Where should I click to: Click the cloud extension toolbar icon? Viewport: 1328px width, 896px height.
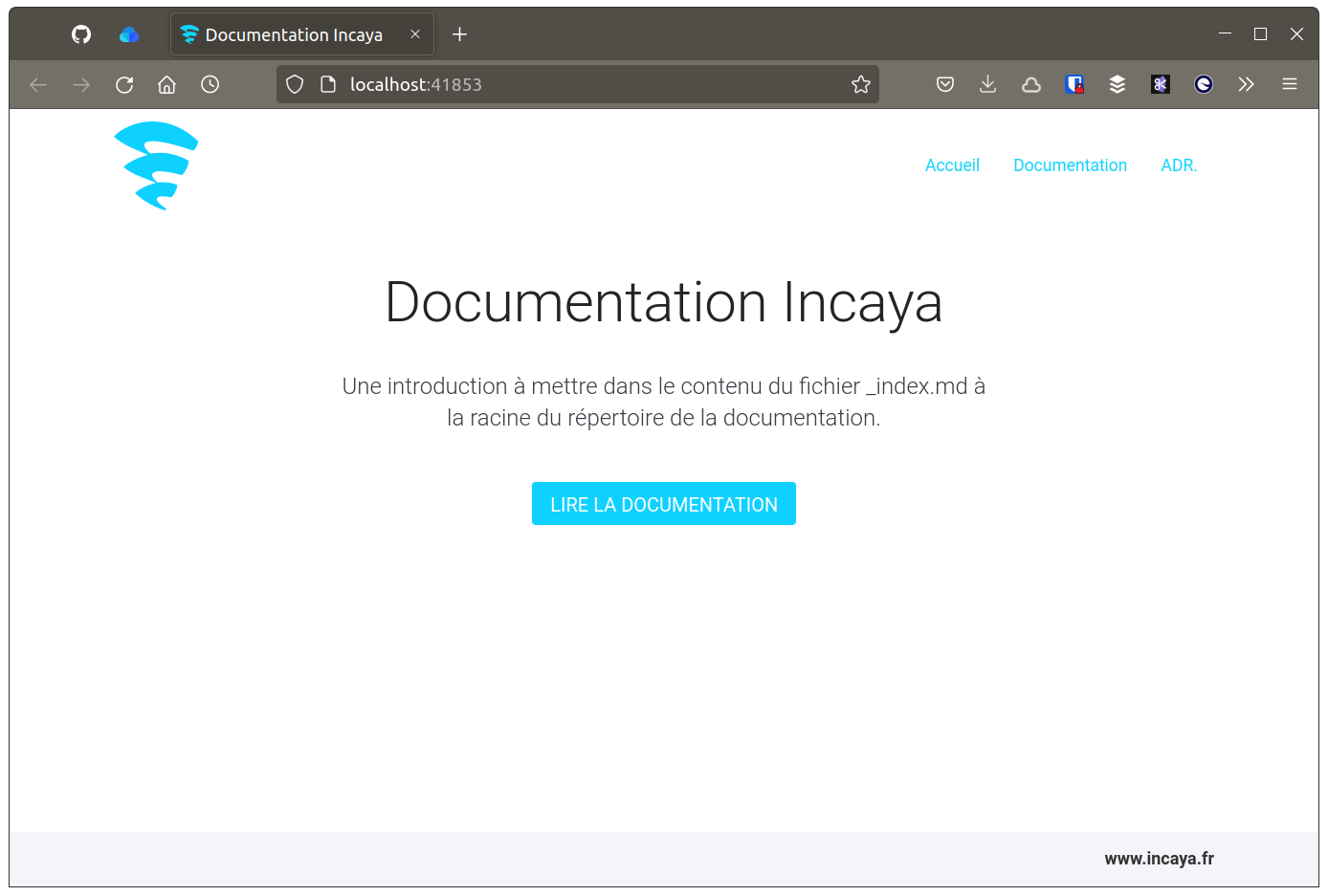[x=1031, y=85]
